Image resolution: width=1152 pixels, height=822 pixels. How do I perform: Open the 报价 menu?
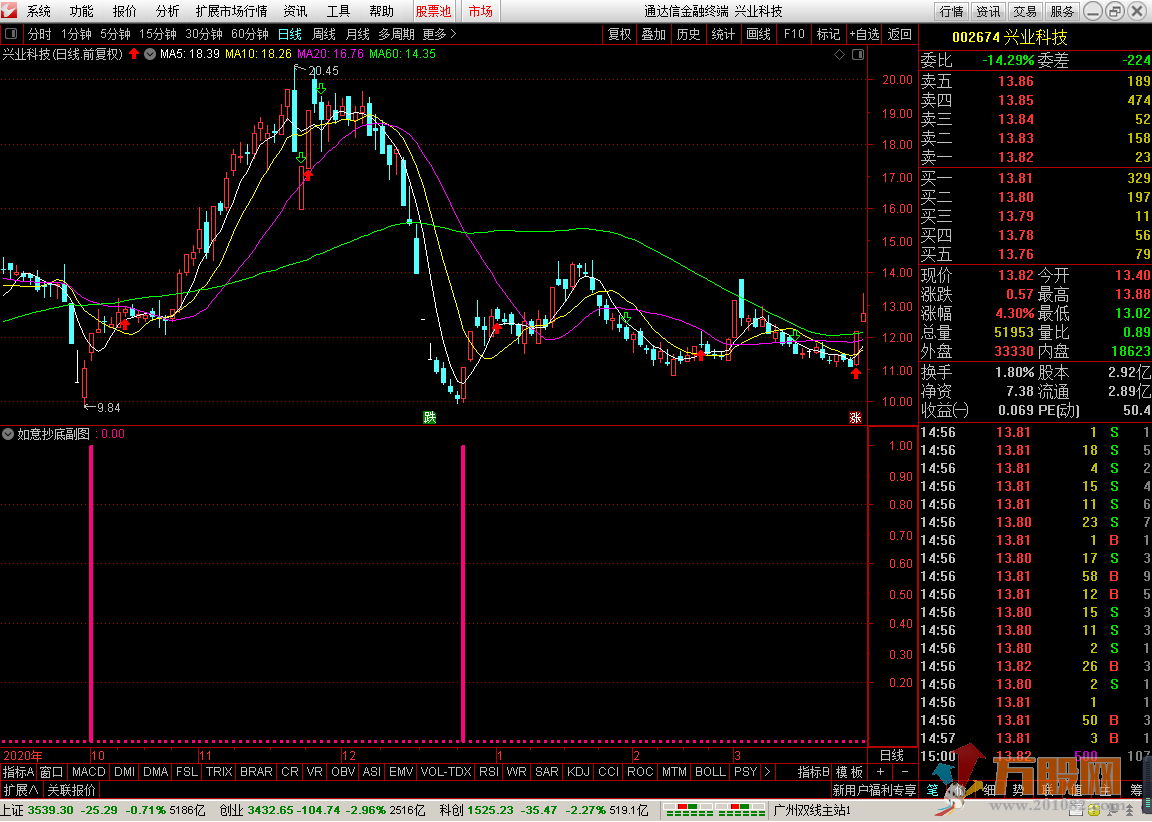[124, 11]
